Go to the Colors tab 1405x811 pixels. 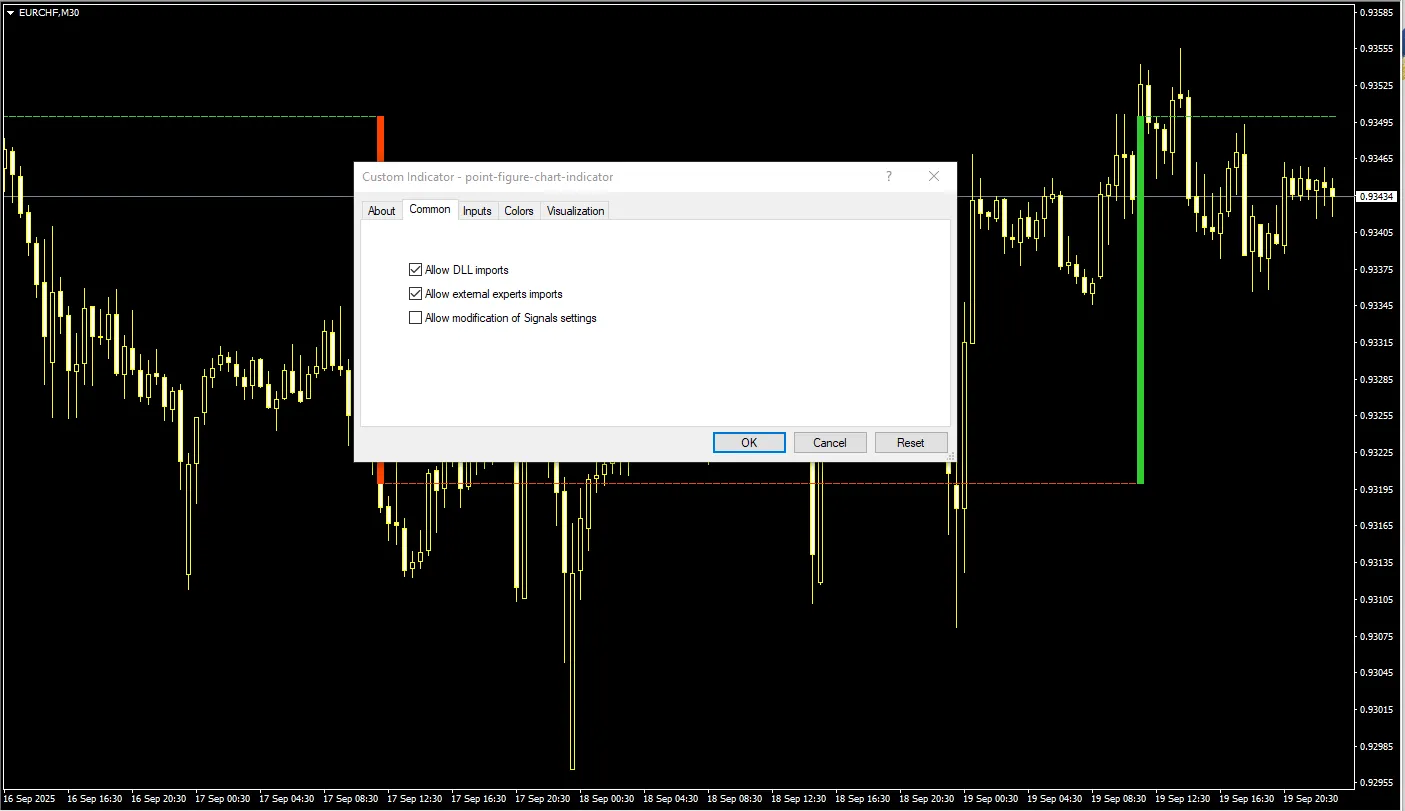[x=519, y=211]
